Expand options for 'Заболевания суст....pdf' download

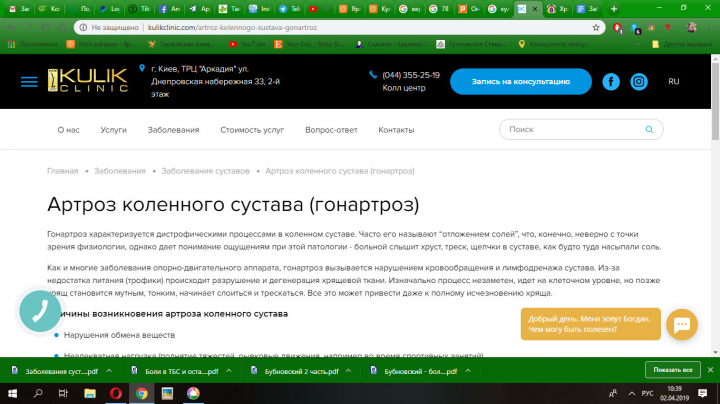point(109,371)
